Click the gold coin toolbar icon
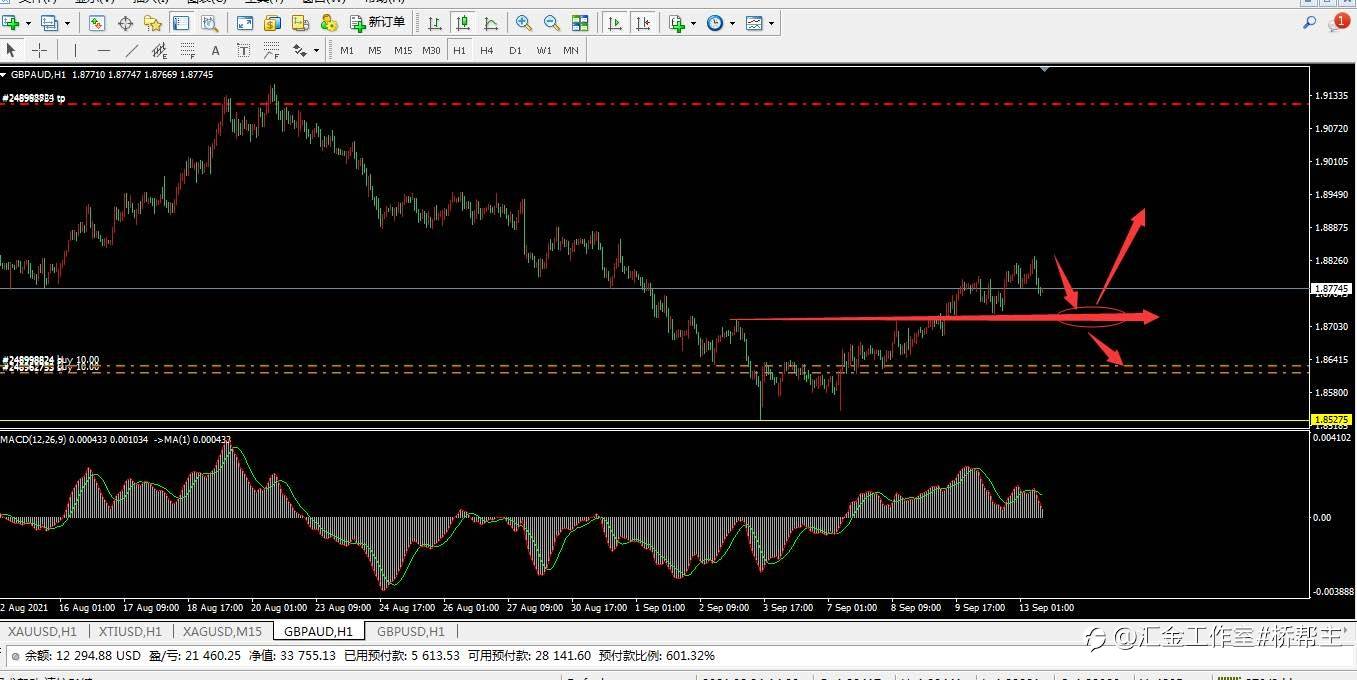The image size is (1357, 680). tap(272, 23)
